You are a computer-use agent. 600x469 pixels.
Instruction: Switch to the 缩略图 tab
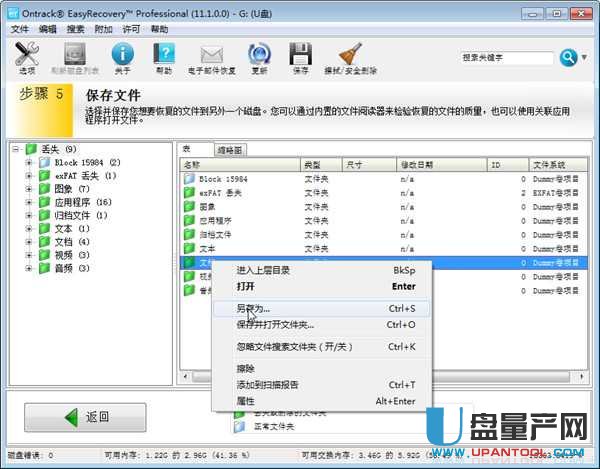coord(229,149)
